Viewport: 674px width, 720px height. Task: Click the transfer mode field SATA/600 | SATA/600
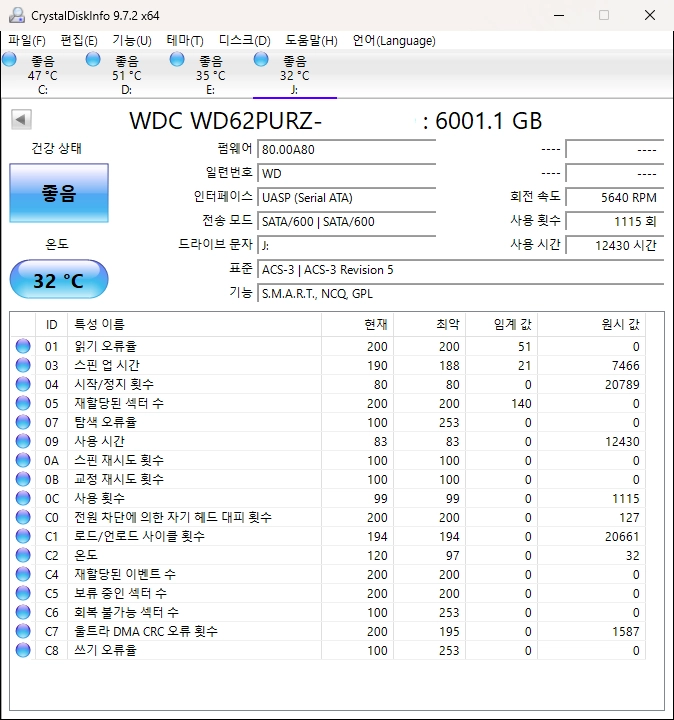(x=347, y=222)
